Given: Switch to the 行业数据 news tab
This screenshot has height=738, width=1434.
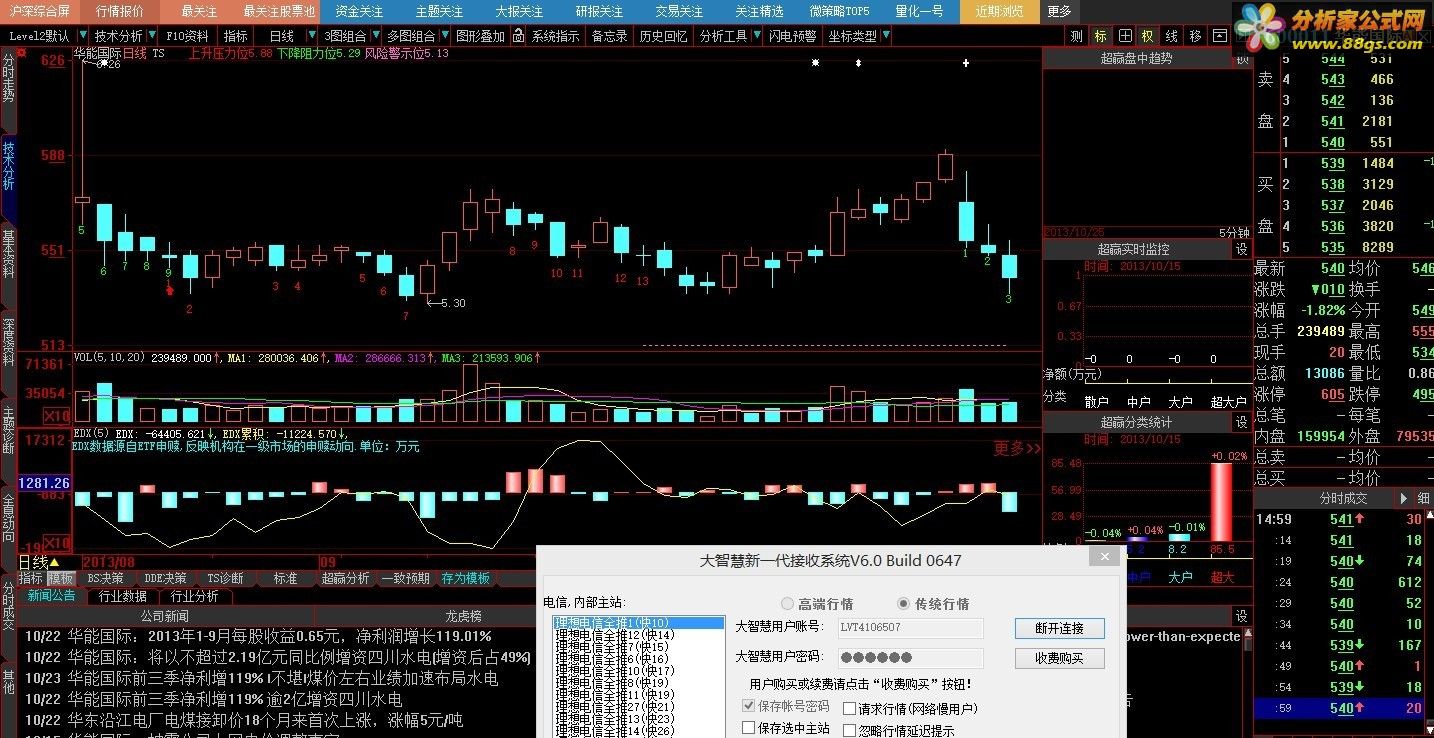Looking at the screenshot, I should [123, 596].
